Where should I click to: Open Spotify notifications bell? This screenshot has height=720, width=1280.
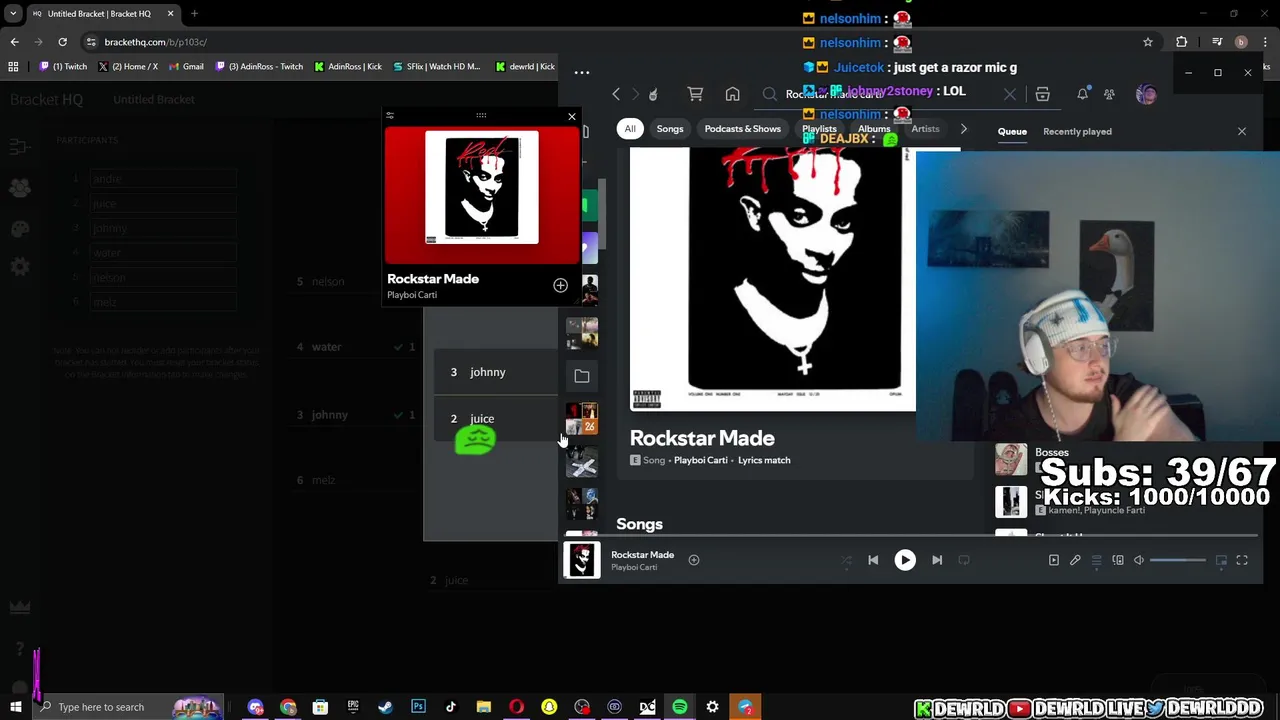point(1082,94)
